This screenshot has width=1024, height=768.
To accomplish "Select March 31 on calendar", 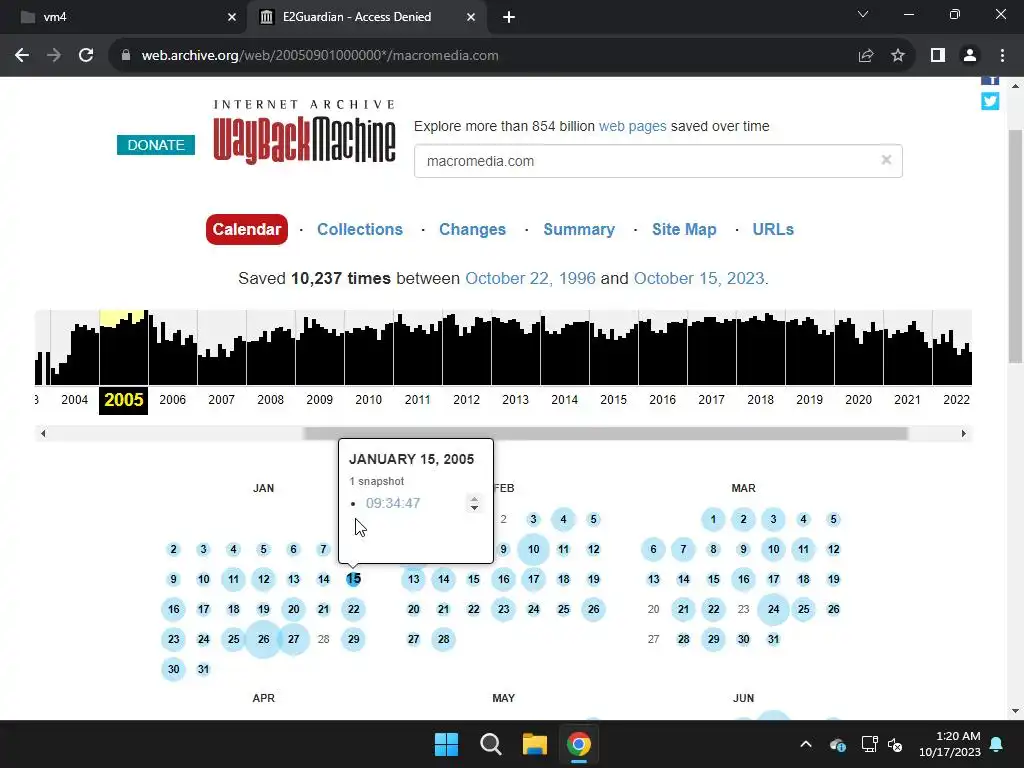I will point(773,639).
